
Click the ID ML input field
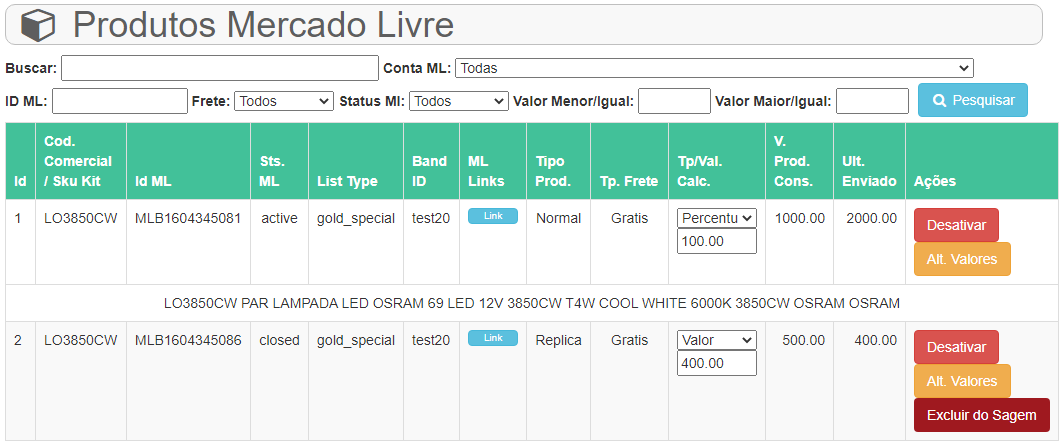(x=120, y=101)
